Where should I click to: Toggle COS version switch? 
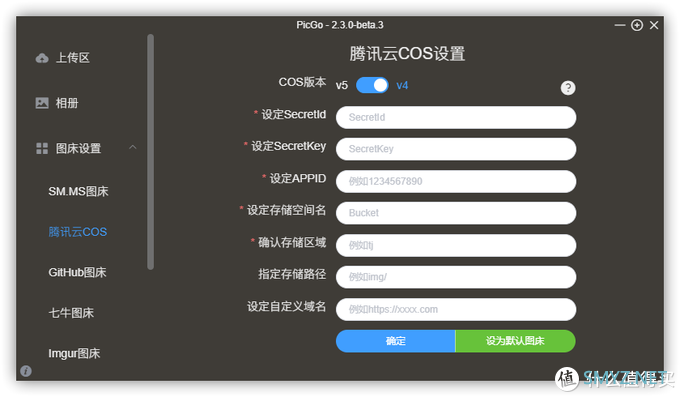pyautogui.click(x=372, y=85)
